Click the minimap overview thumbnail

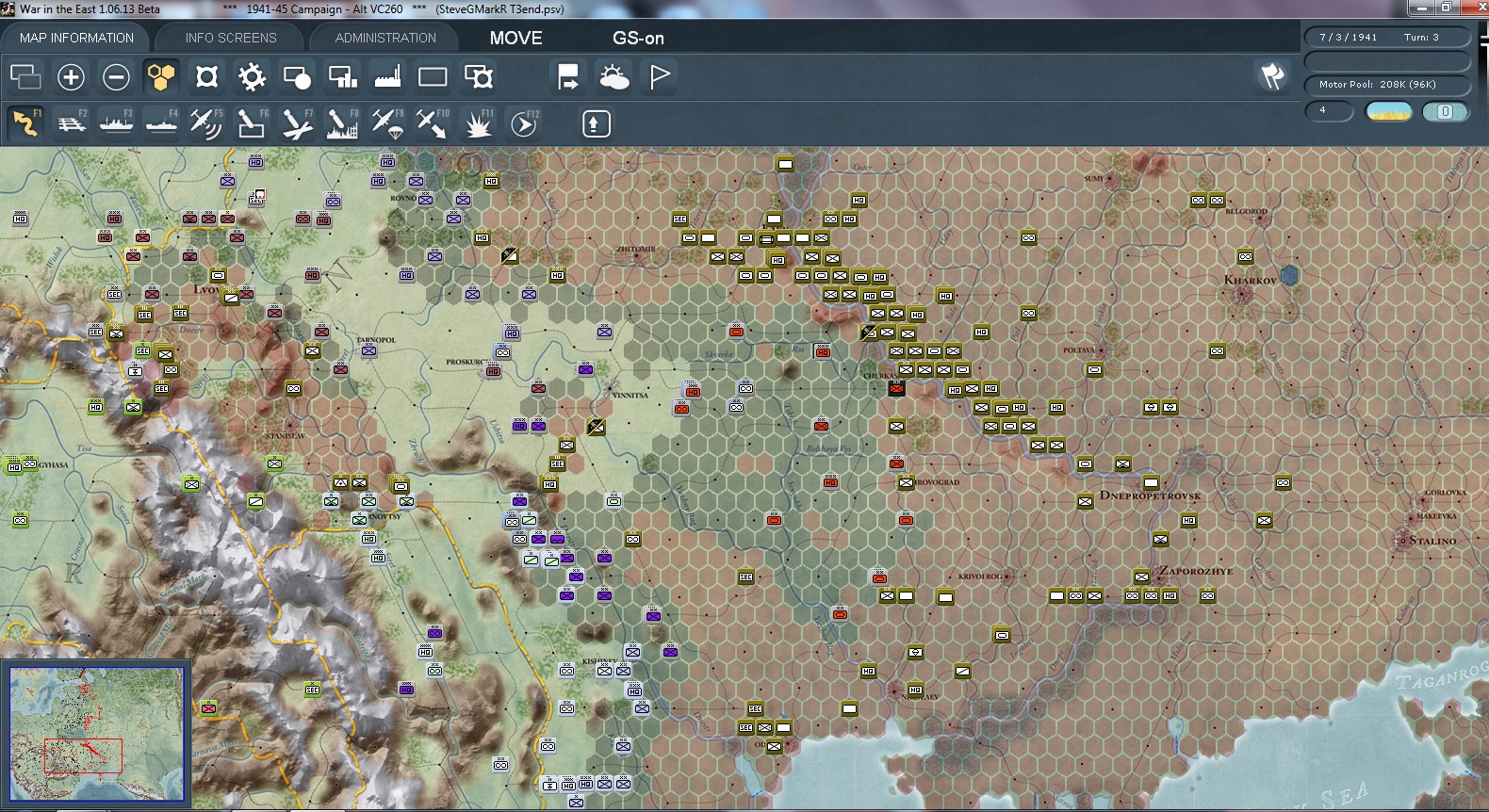[97, 734]
